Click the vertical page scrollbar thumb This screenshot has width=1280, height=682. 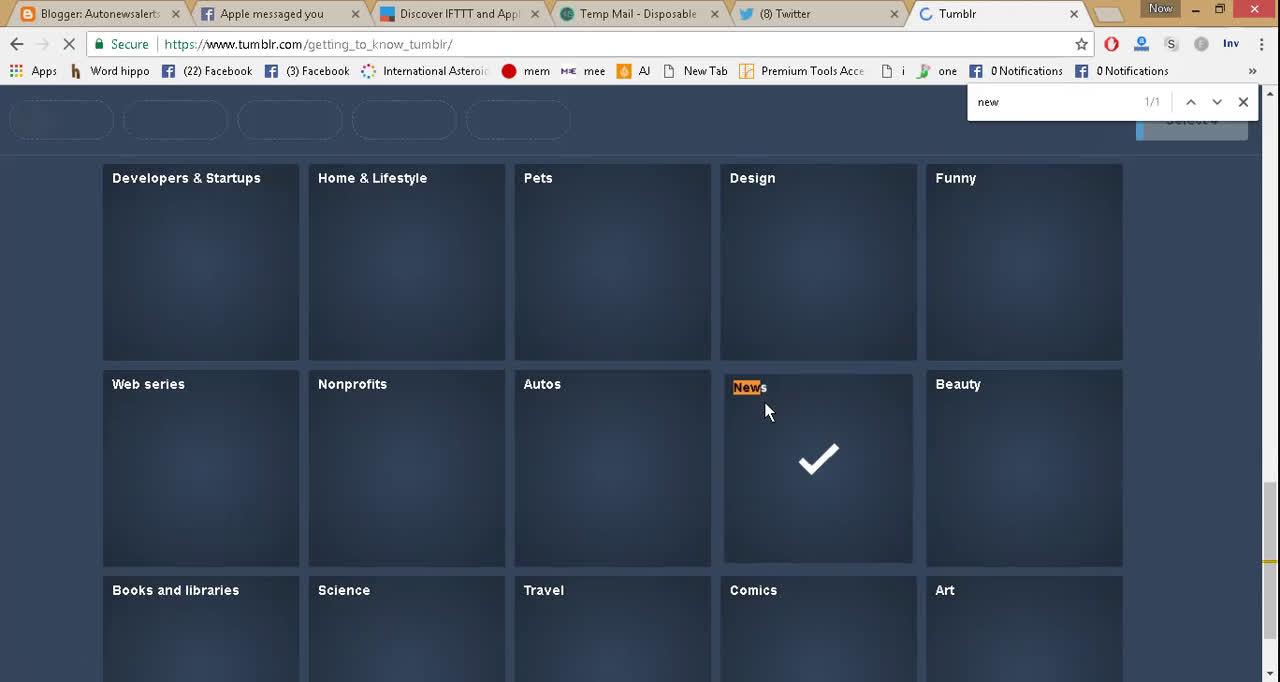coord(1270,560)
